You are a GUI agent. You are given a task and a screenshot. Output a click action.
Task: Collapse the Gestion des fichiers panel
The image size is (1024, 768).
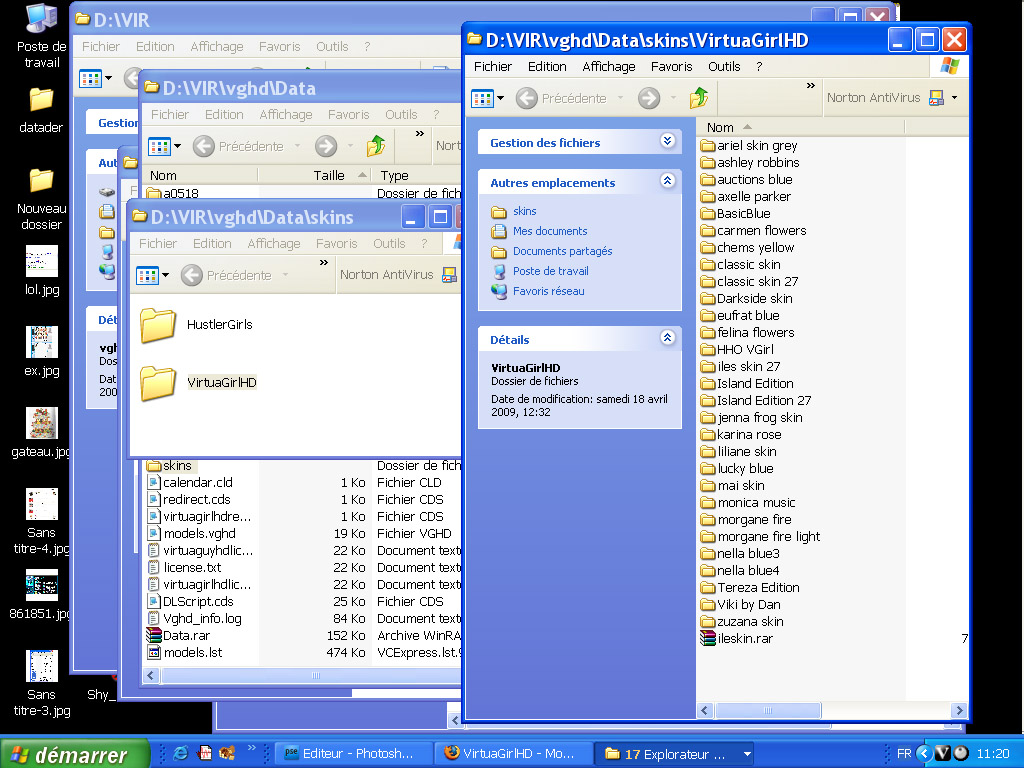pyautogui.click(x=668, y=142)
